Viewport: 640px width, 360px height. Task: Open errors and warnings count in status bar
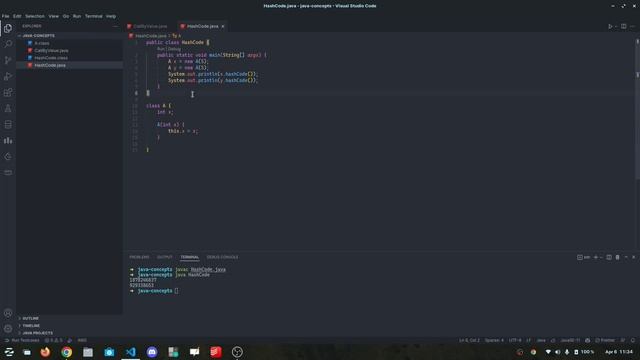[53, 340]
